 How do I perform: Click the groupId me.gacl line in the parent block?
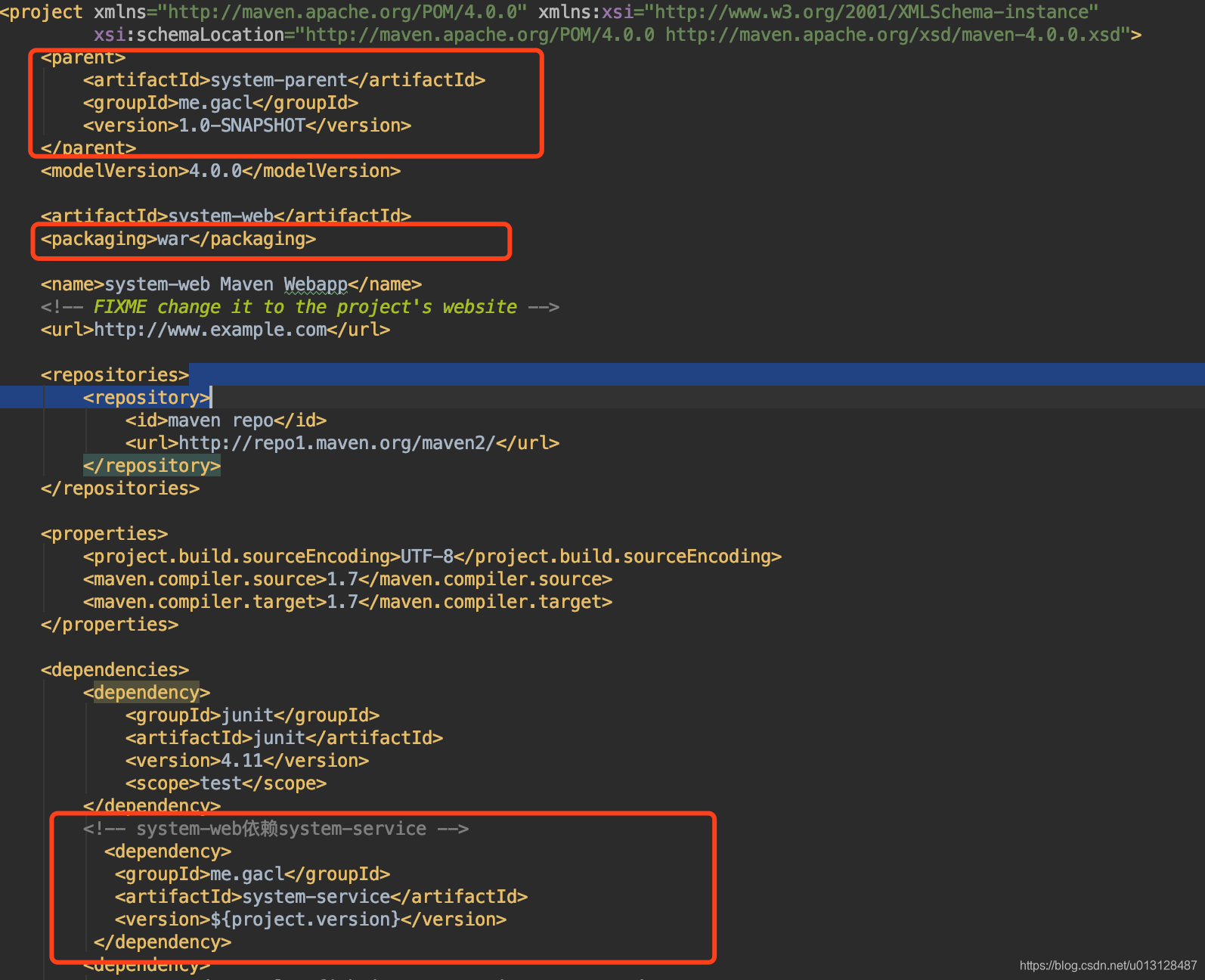tap(221, 103)
